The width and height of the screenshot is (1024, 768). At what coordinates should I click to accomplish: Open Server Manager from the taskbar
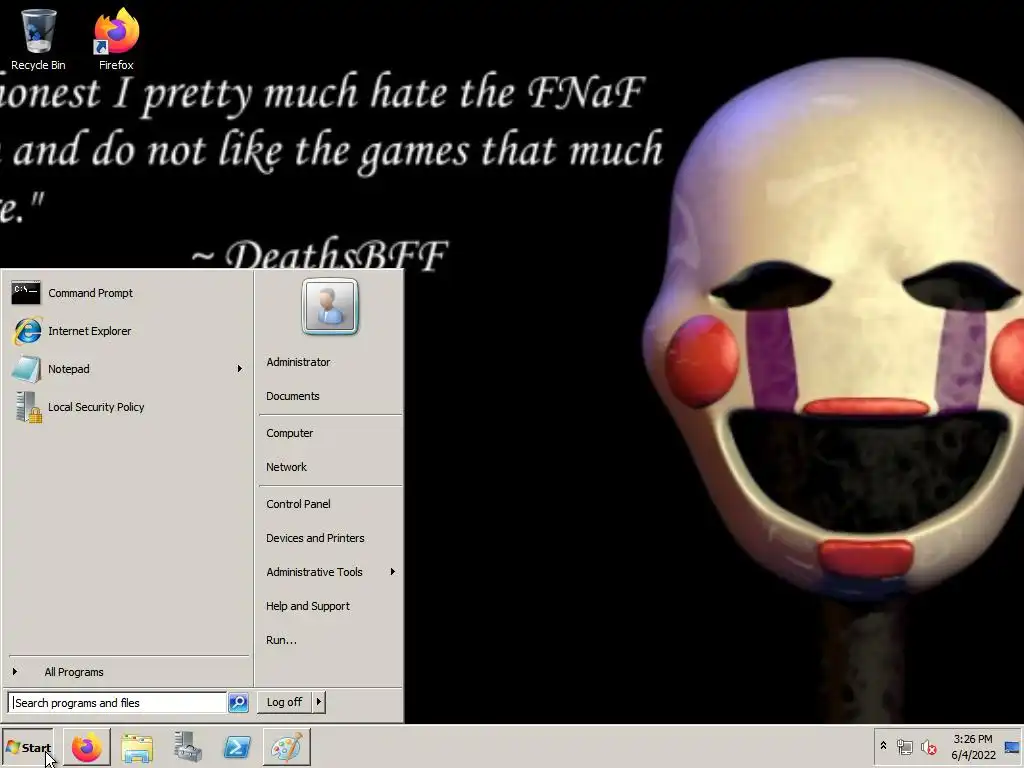pos(187,747)
